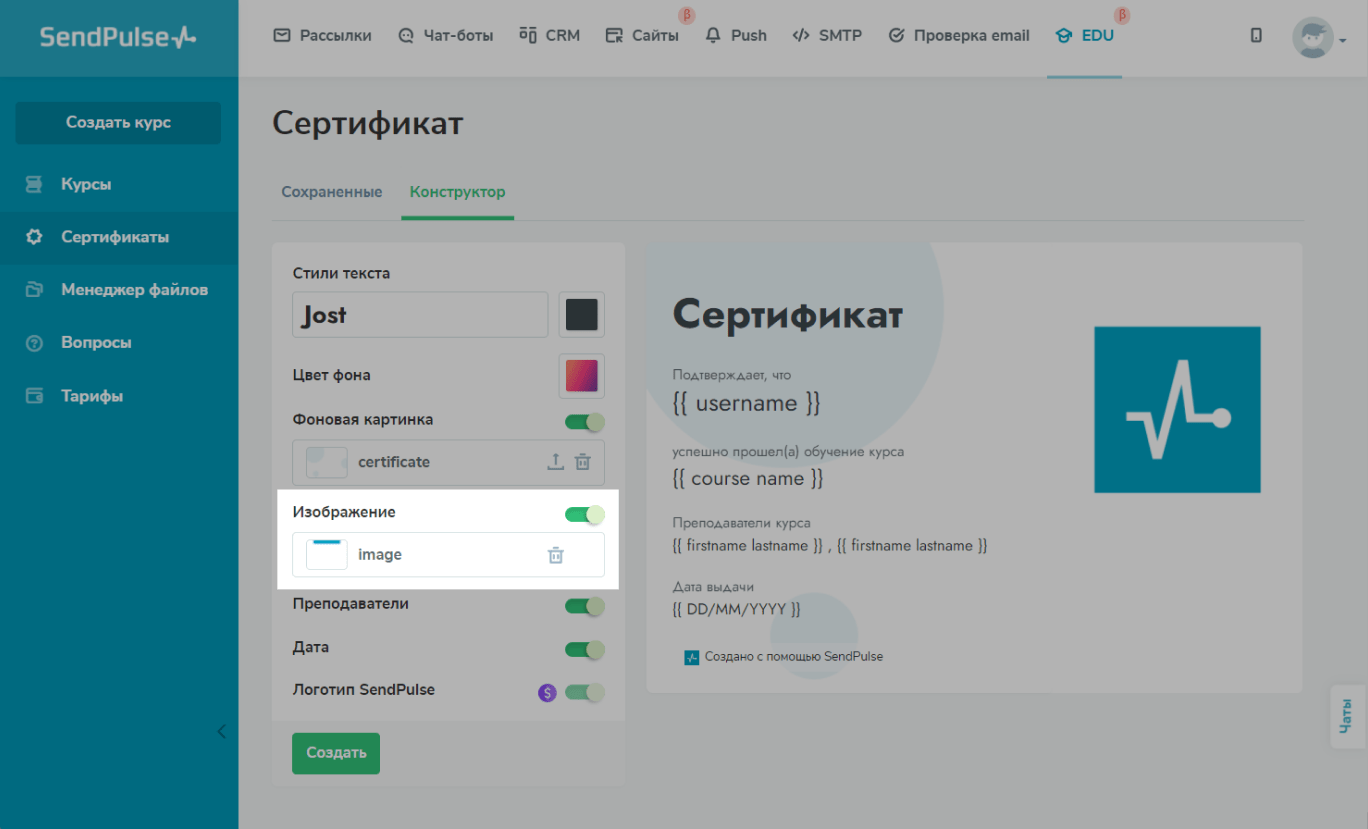The width and height of the screenshot is (1368, 829).
Task: Open the user avatar menu
Action: (x=1319, y=38)
